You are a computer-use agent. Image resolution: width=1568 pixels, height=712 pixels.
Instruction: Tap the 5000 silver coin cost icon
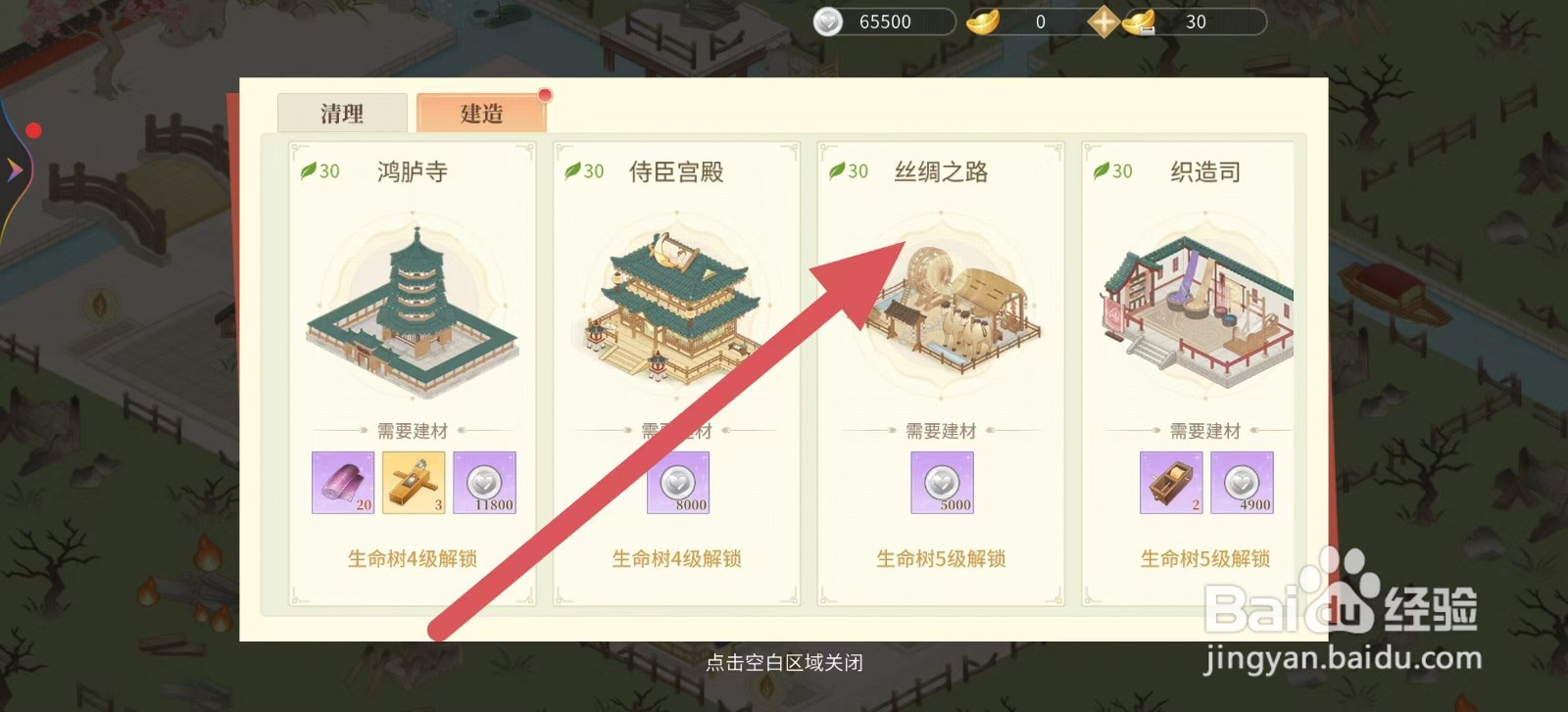[x=942, y=483]
